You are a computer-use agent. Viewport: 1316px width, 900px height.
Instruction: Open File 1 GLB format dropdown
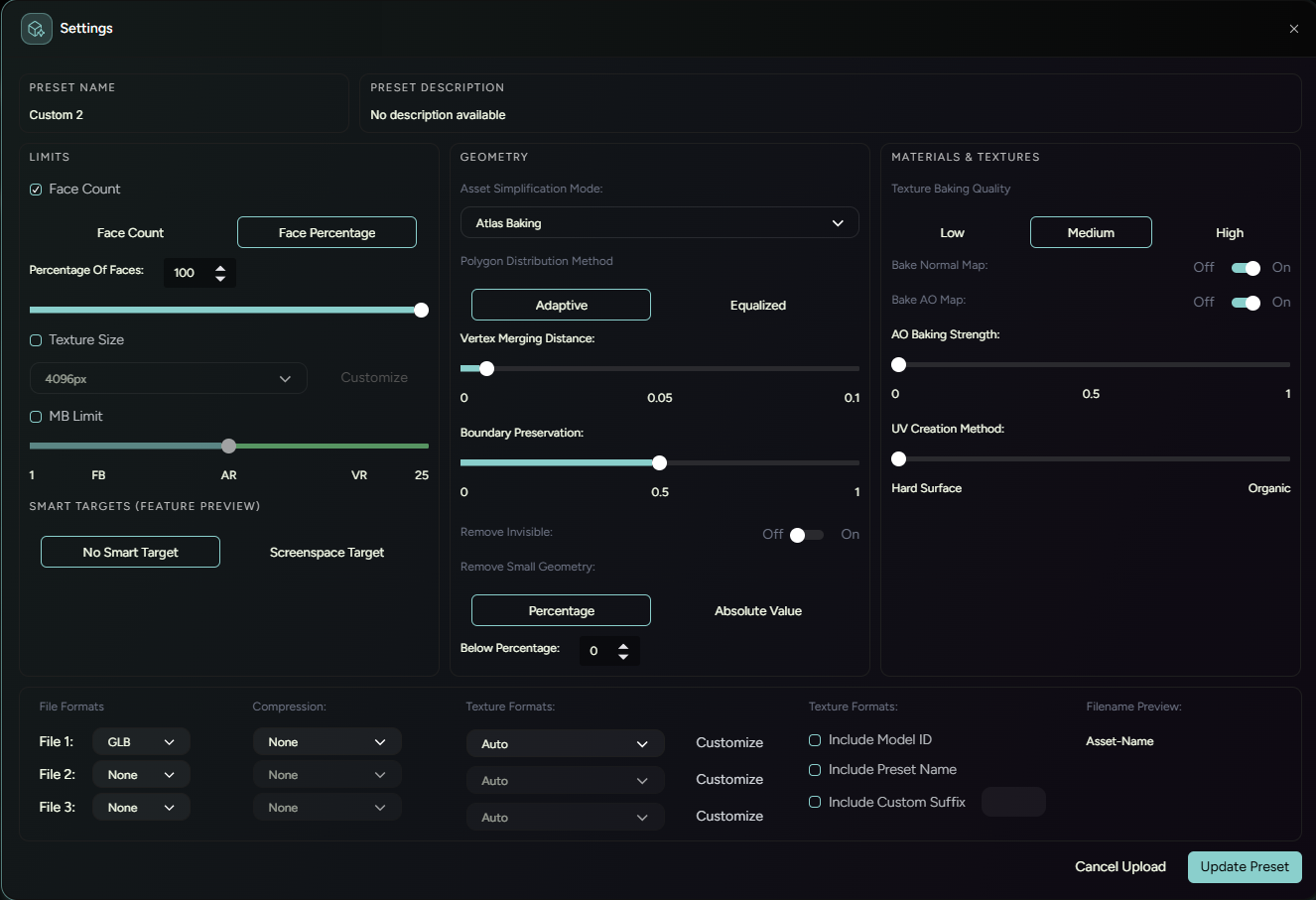[x=141, y=742]
